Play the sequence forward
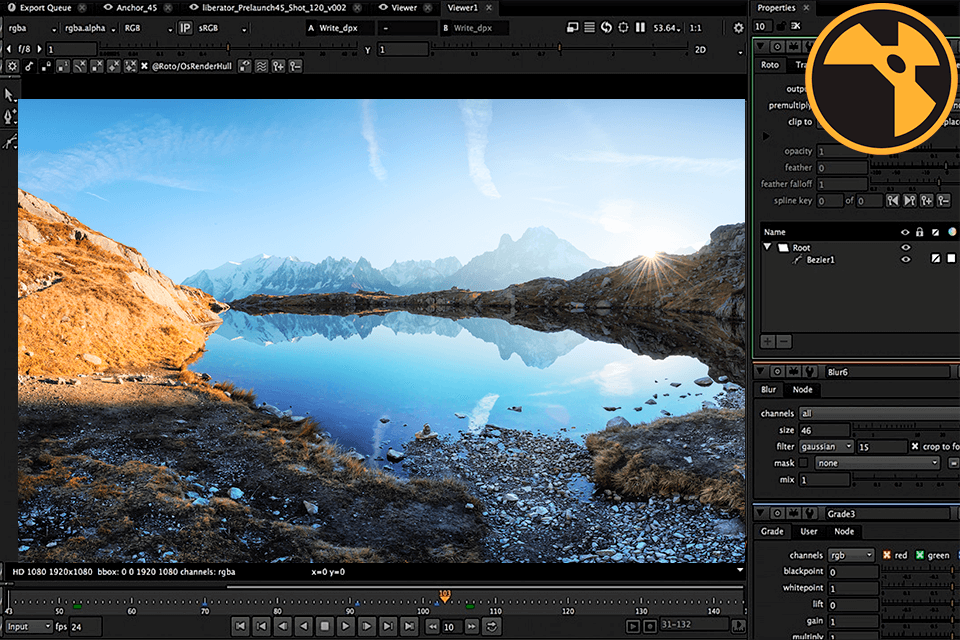 tap(345, 626)
